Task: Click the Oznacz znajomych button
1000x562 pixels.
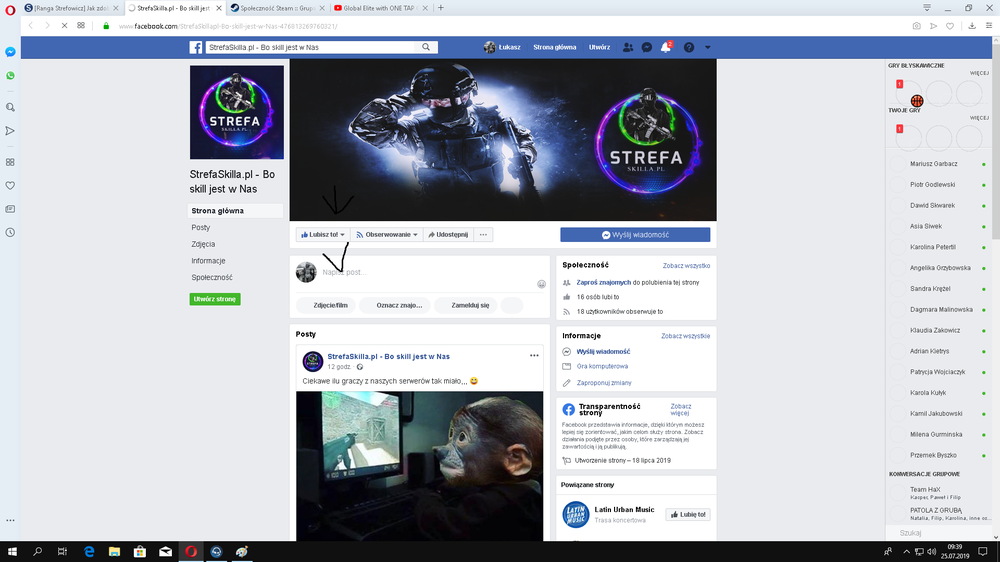Action: coord(395,305)
